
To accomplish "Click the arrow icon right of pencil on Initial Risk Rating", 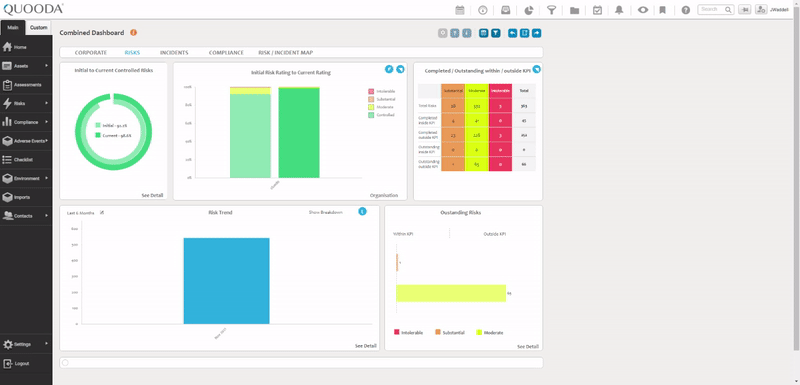I will point(401,69).
